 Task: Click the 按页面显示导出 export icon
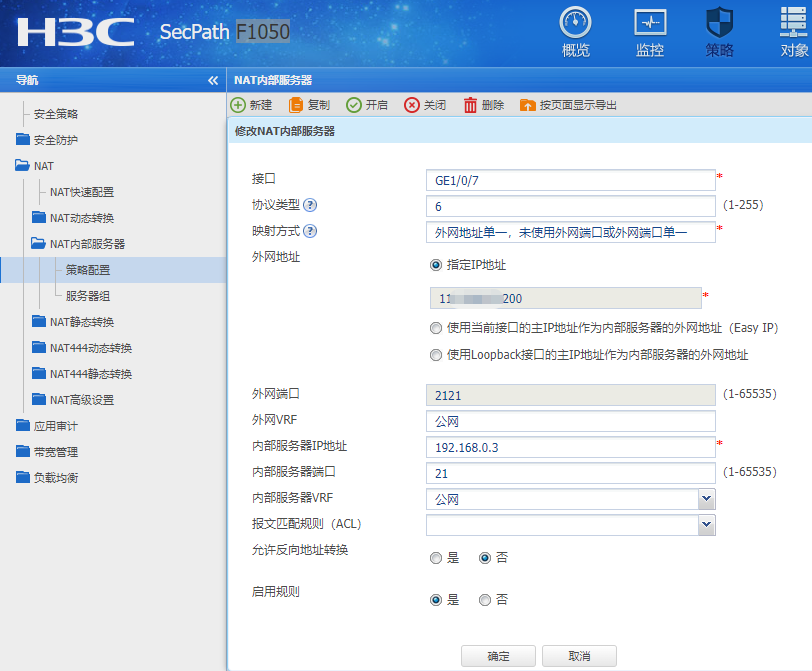click(528, 105)
